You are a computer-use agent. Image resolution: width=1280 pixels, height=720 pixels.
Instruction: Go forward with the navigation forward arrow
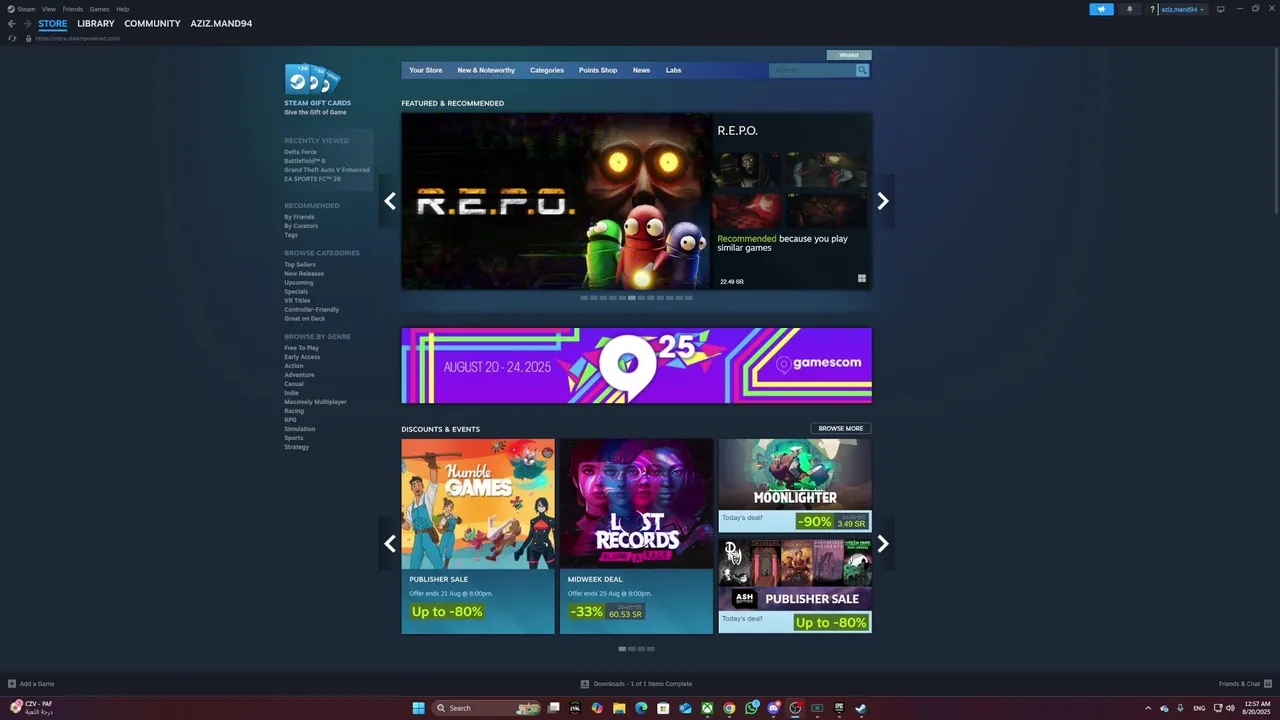pyautogui.click(x=26, y=24)
